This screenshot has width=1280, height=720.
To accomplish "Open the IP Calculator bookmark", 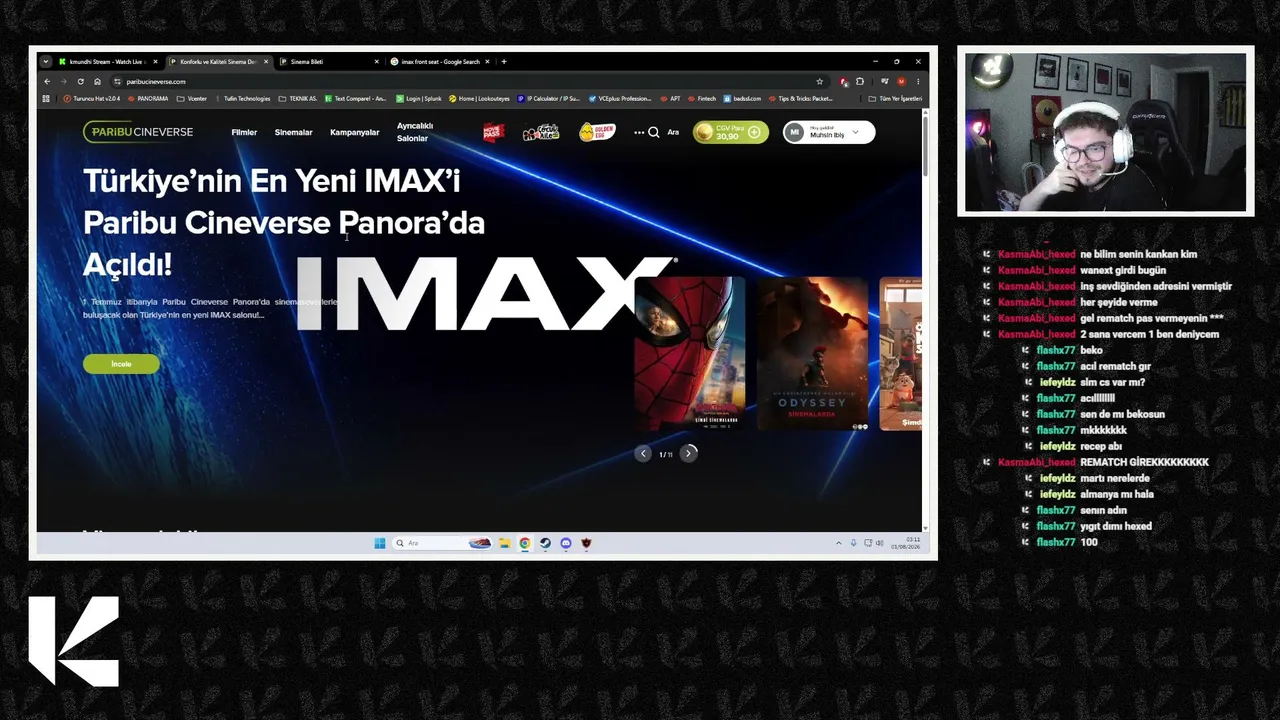I will 548,99.
